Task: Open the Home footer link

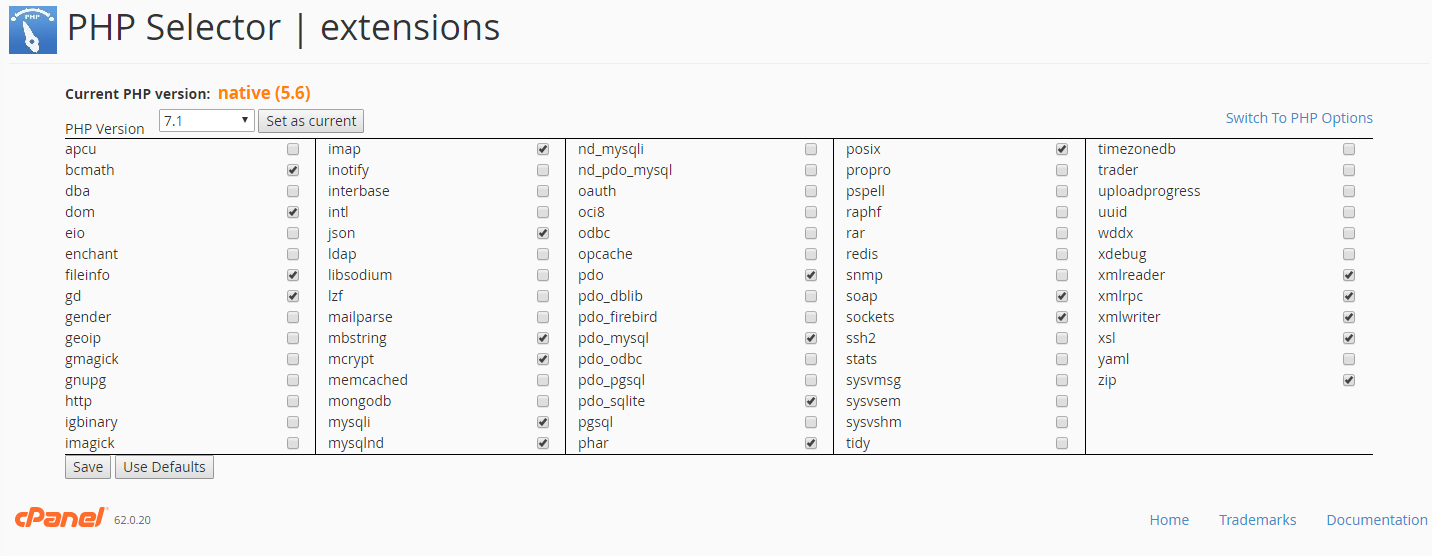Action: point(1169,520)
